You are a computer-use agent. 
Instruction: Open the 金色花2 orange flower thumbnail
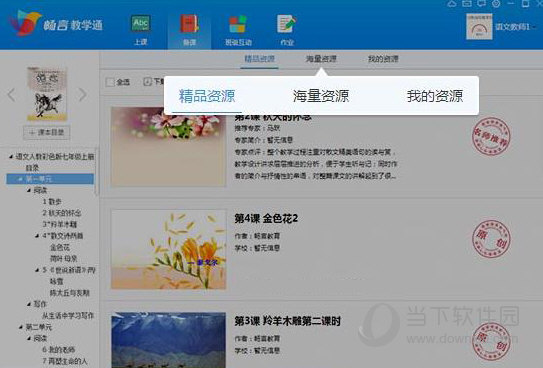point(168,249)
